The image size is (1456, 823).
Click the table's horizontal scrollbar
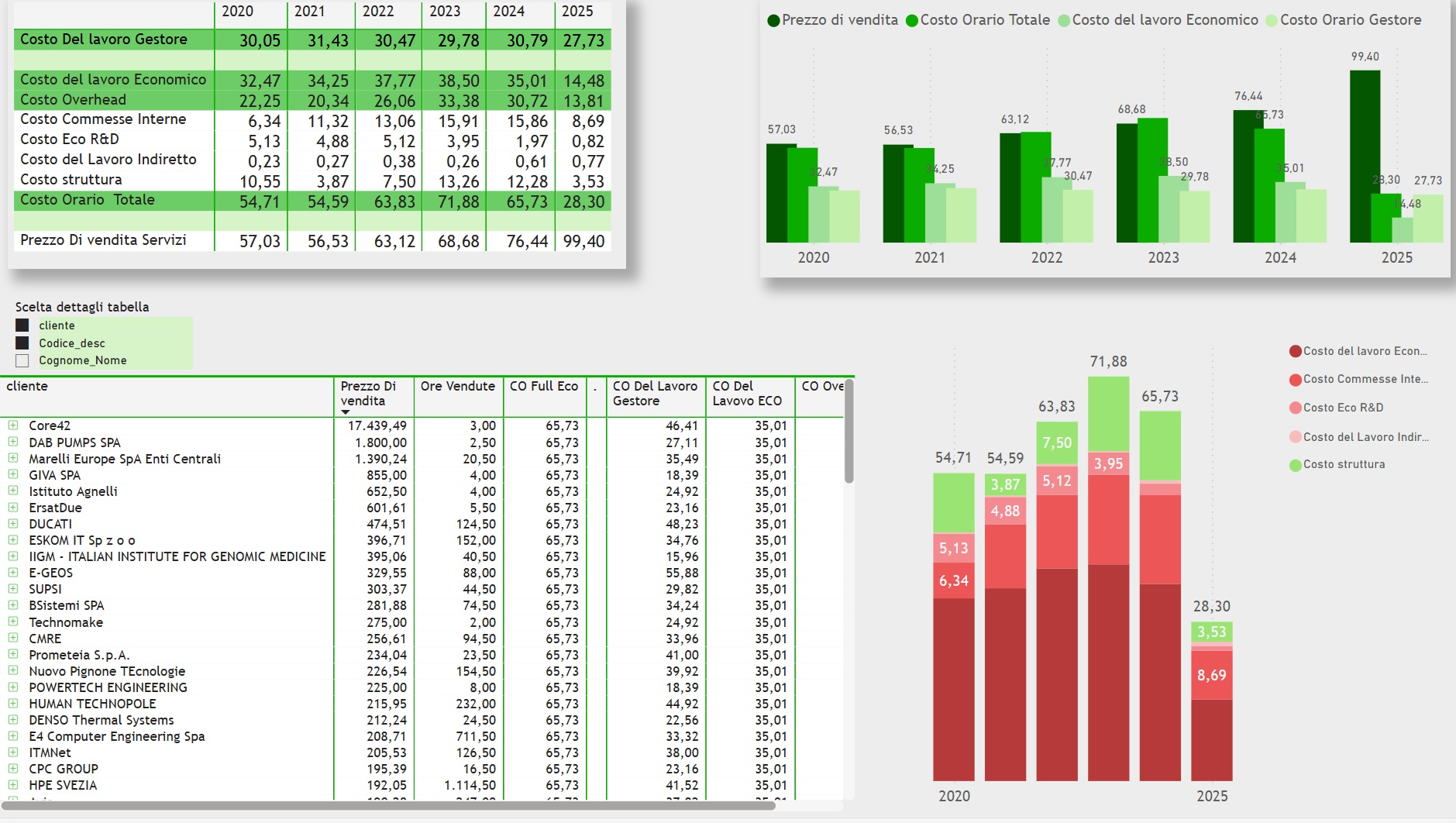(387, 806)
